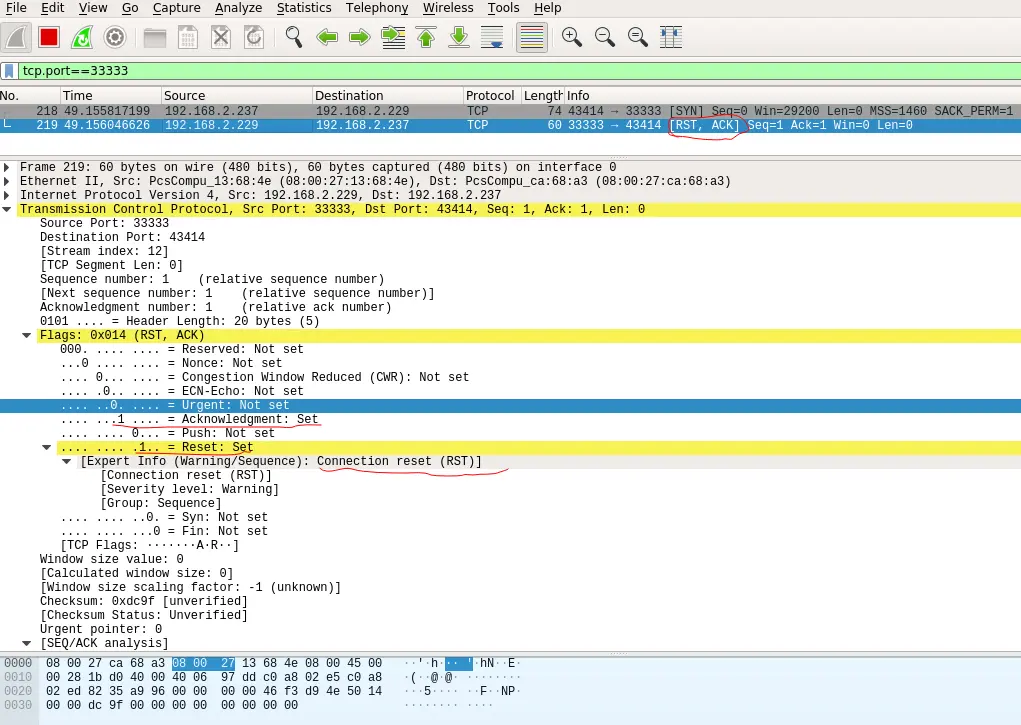
Task: Open the Go menu
Action: pyautogui.click(x=130, y=8)
